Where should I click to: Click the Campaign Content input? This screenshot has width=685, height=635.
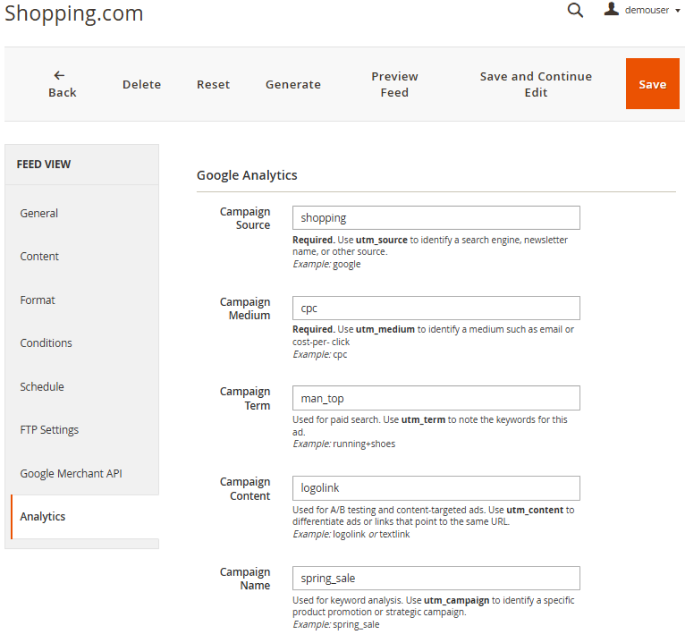(x=436, y=488)
